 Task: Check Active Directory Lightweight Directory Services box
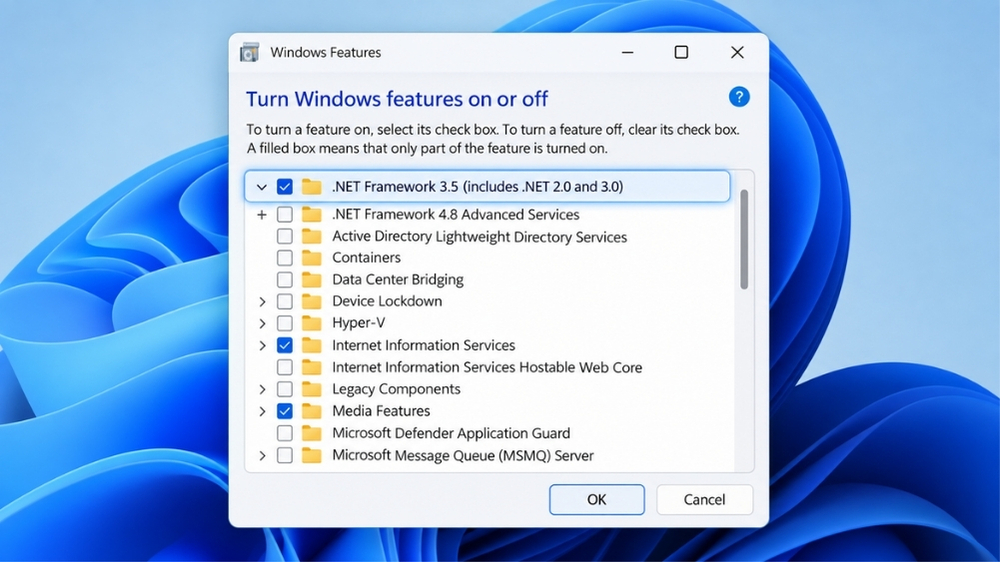point(284,236)
